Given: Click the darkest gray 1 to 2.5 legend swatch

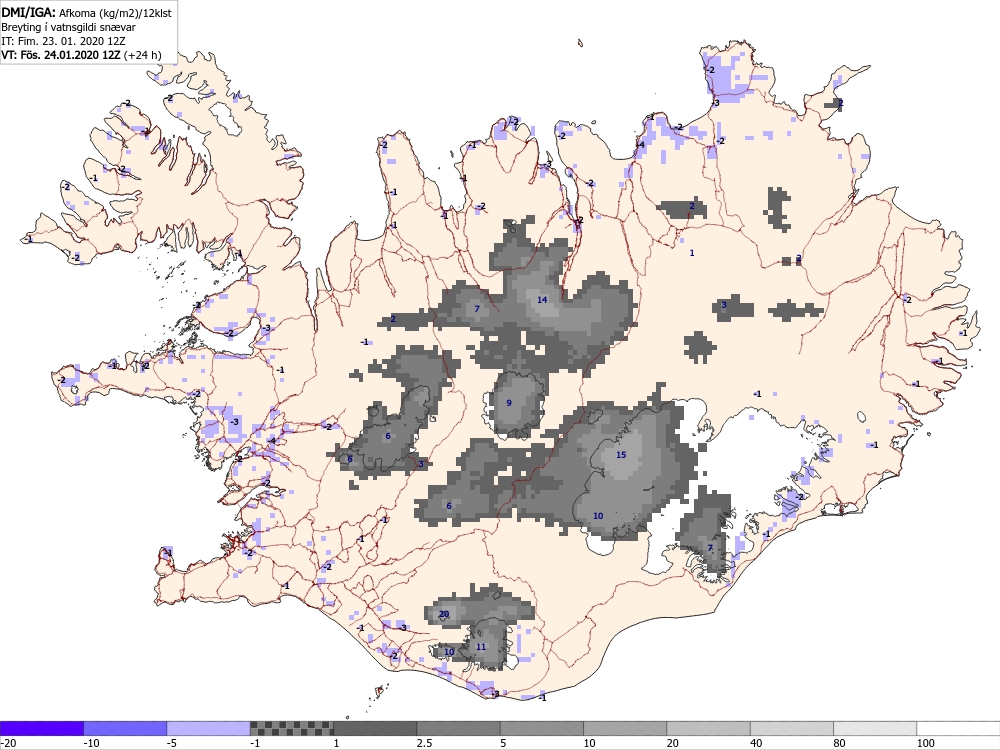Looking at the screenshot, I should [x=375, y=728].
